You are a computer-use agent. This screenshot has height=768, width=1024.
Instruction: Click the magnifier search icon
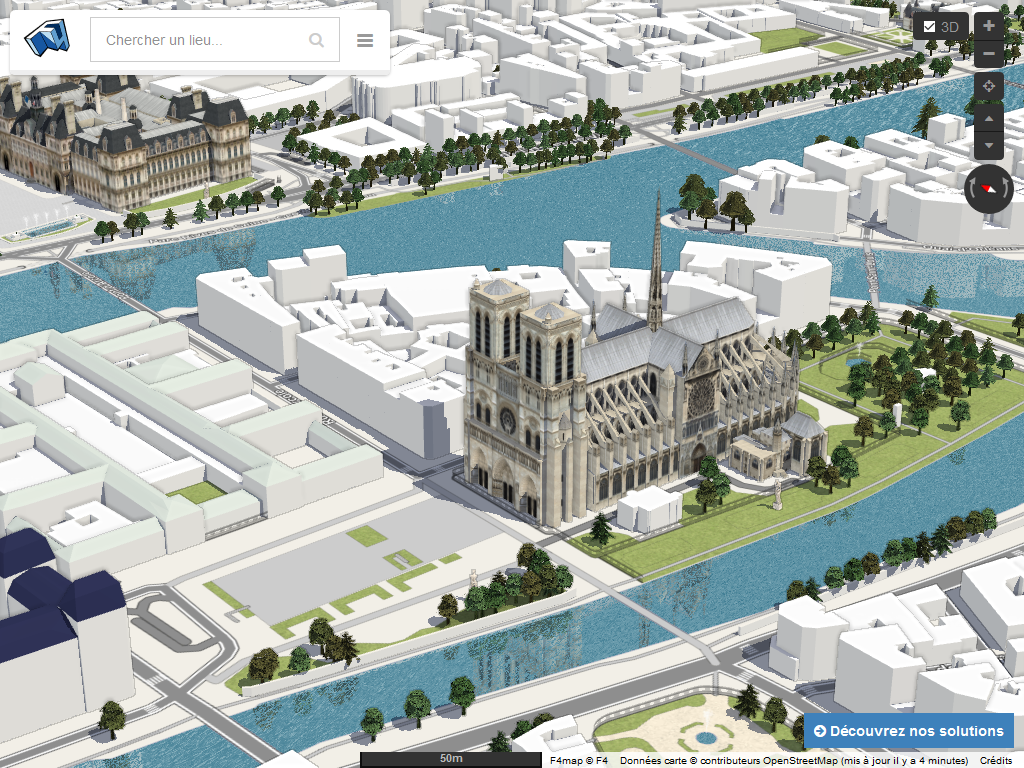316,40
